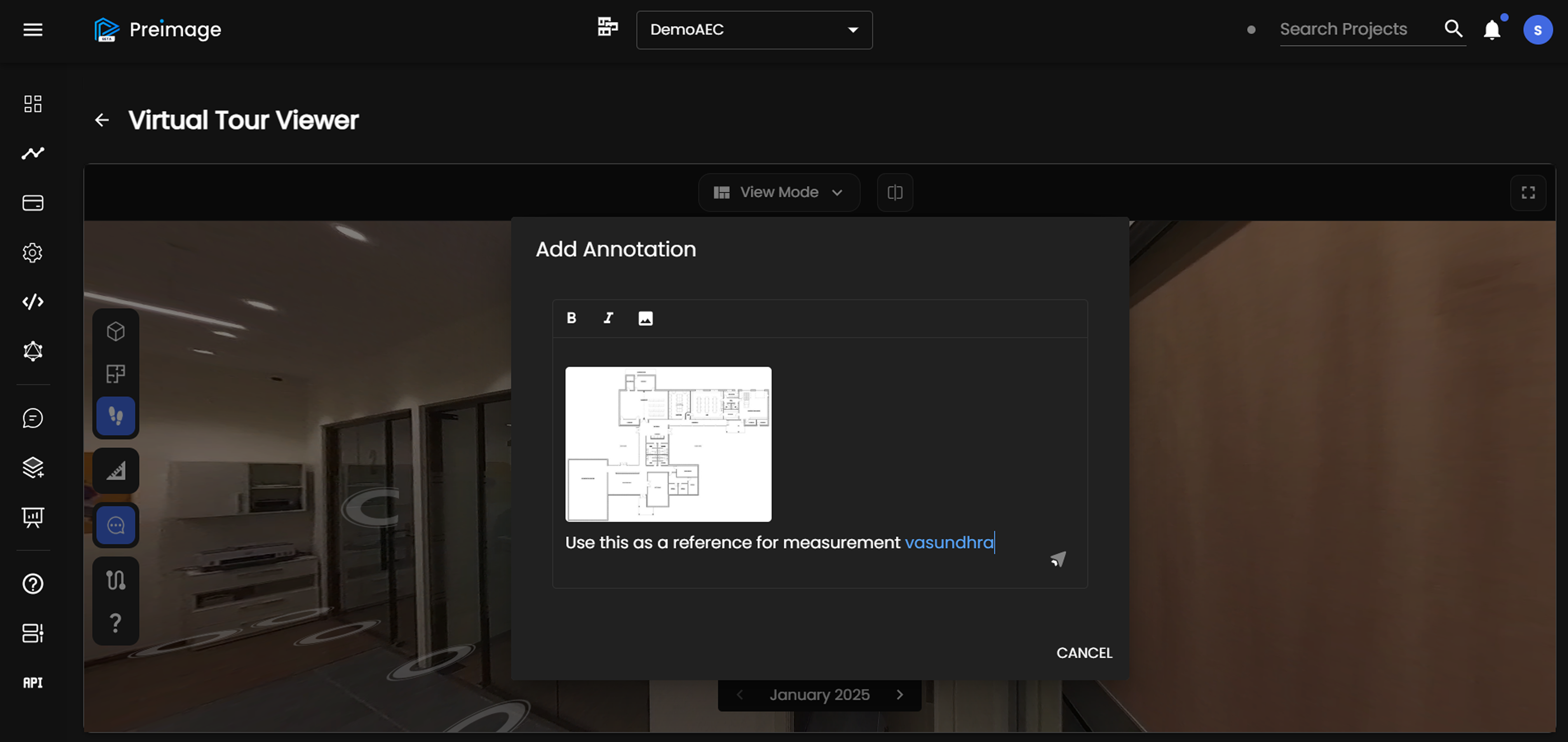Click the organization hierarchy icon beside DemoAEC
The image size is (1568, 742).
tap(608, 27)
